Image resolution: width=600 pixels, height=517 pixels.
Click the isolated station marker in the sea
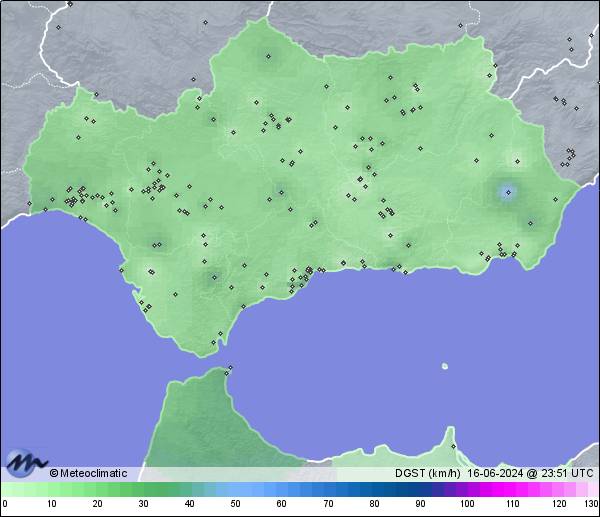[445, 366]
